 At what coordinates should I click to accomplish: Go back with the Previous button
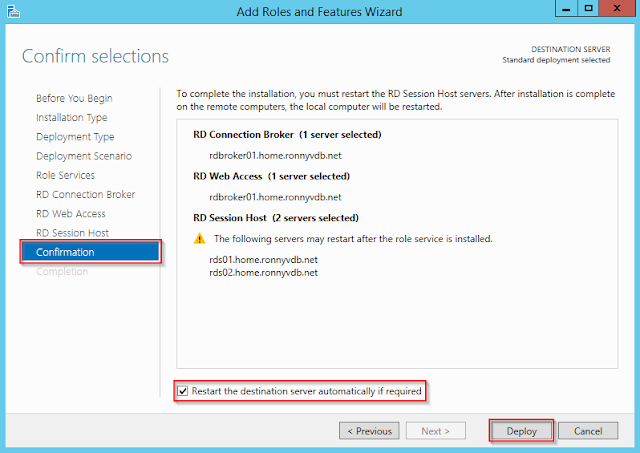point(369,431)
